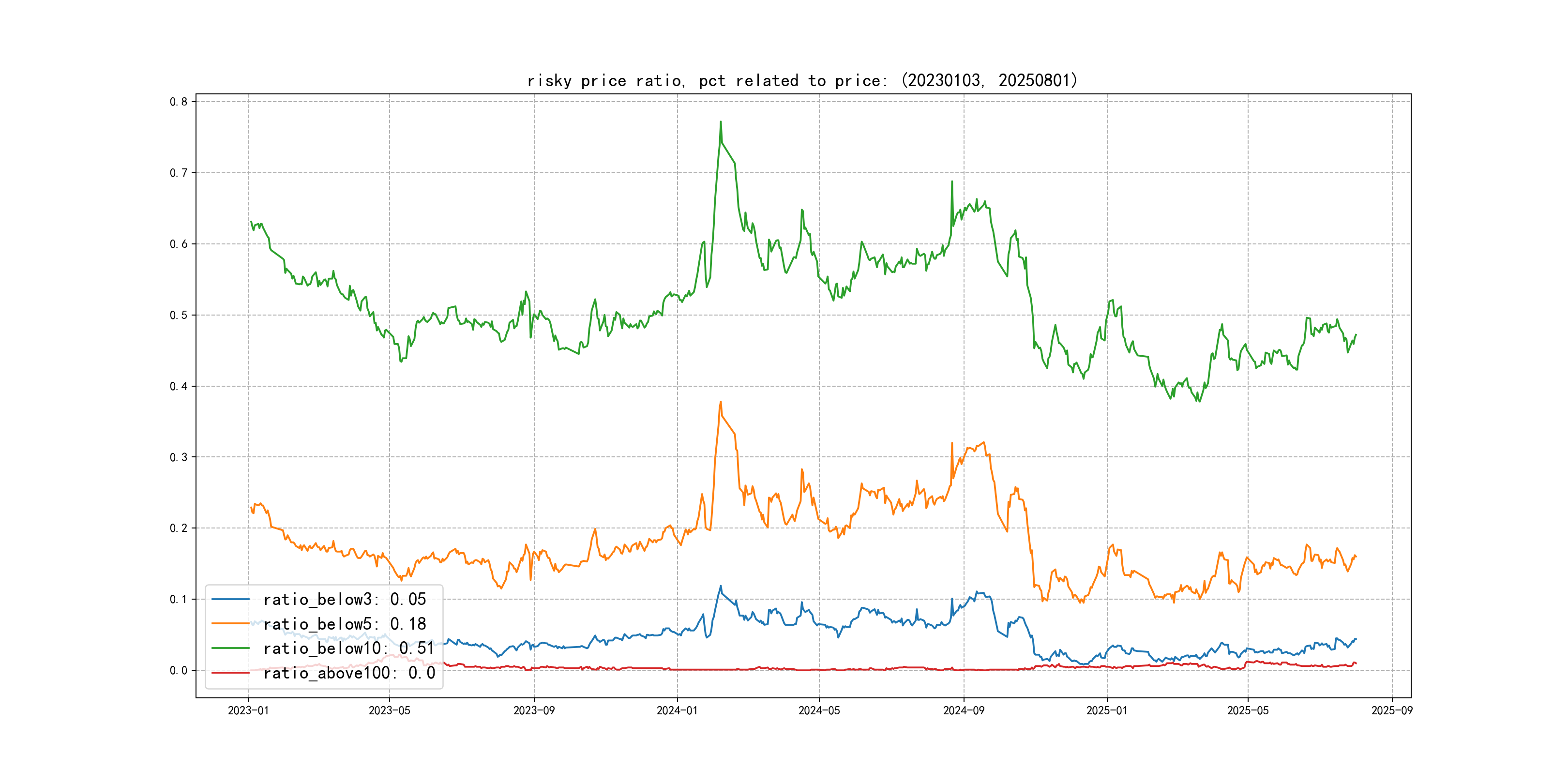Click the 0.5 y-axis tick label
The height and width of the screenshot is (784, 1568).
tap(179, 316)
